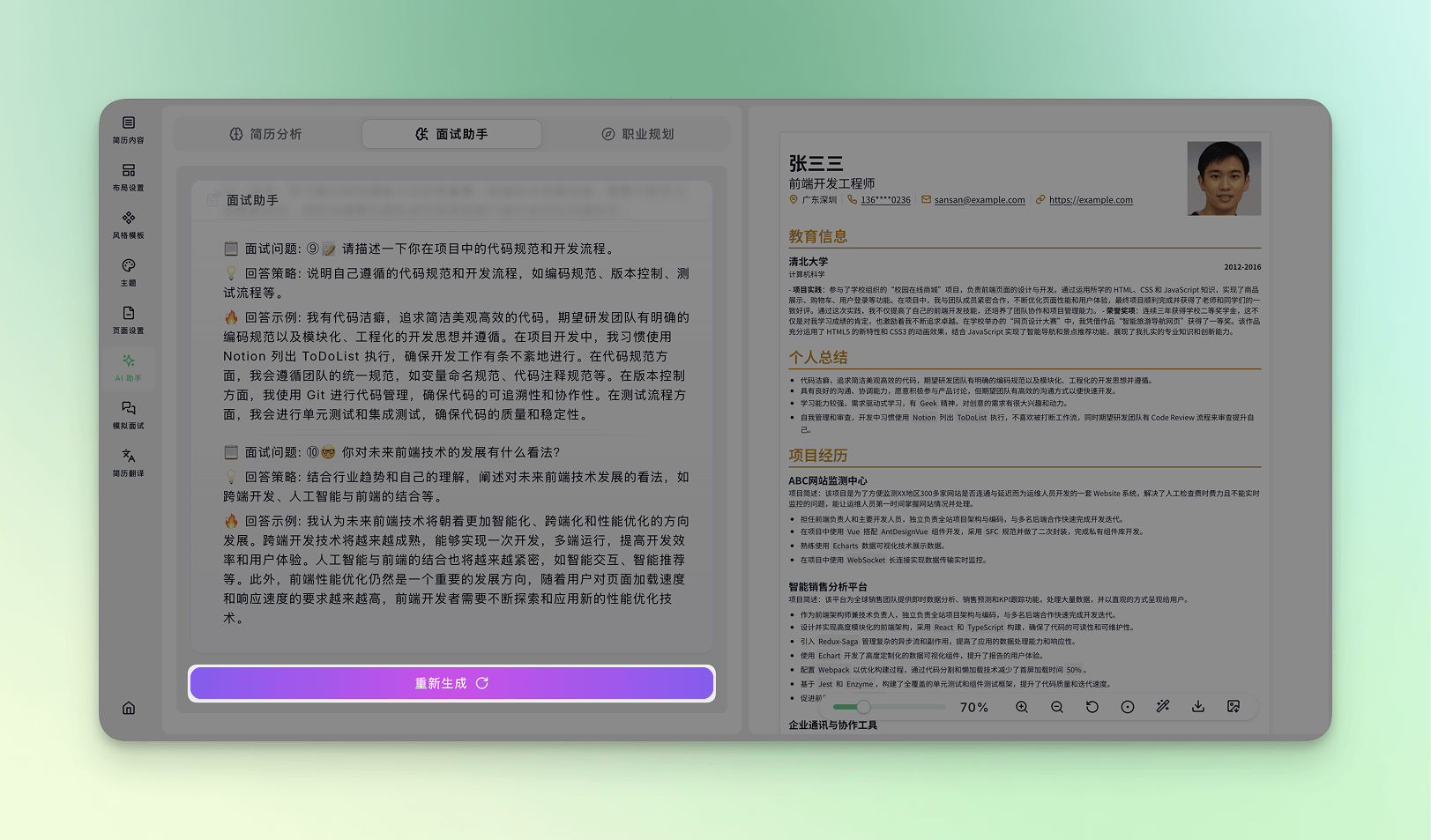Open 布局设置 layout settings

tap(129, 177)
